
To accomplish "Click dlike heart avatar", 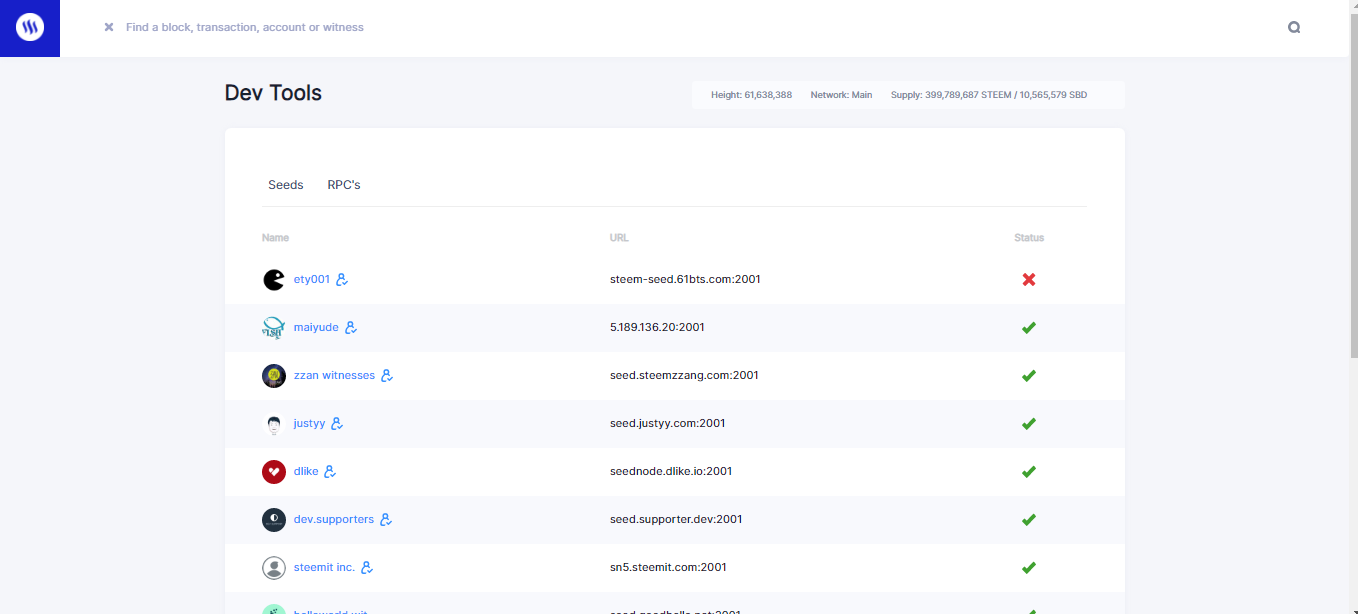I will tap(274, 472).
